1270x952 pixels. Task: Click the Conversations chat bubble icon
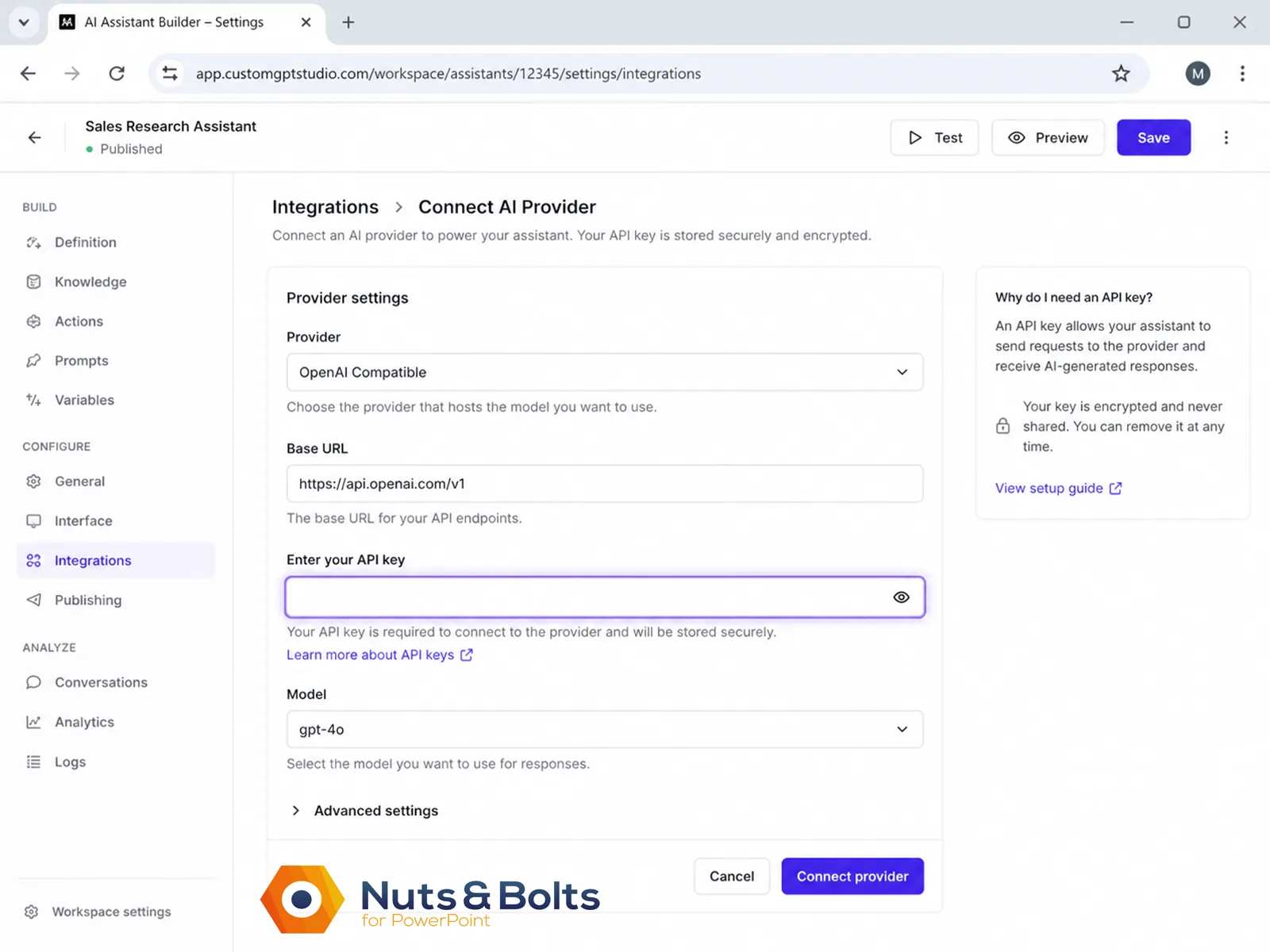pyautogui.click(x=33, y=682)
